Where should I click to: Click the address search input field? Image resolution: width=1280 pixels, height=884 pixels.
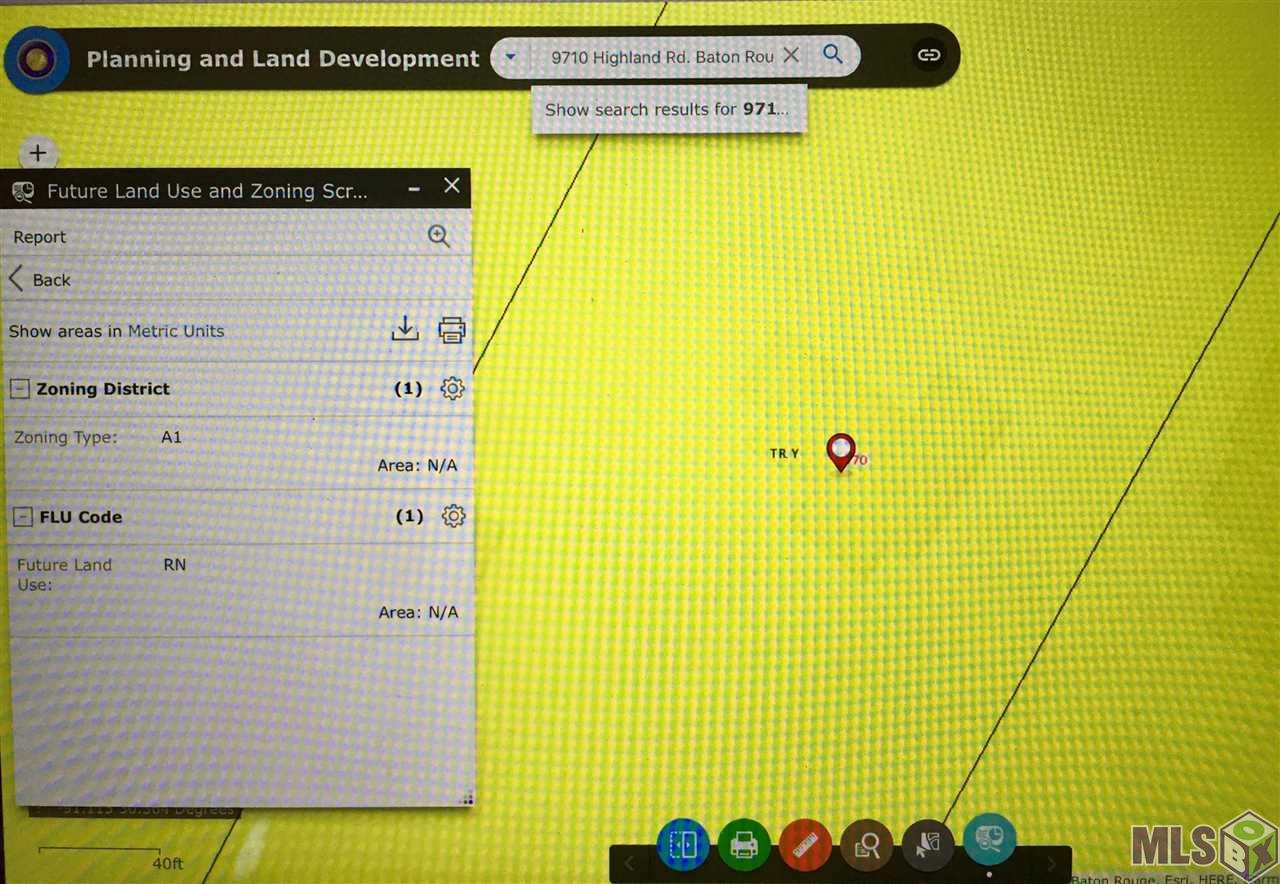click(662, 57)
